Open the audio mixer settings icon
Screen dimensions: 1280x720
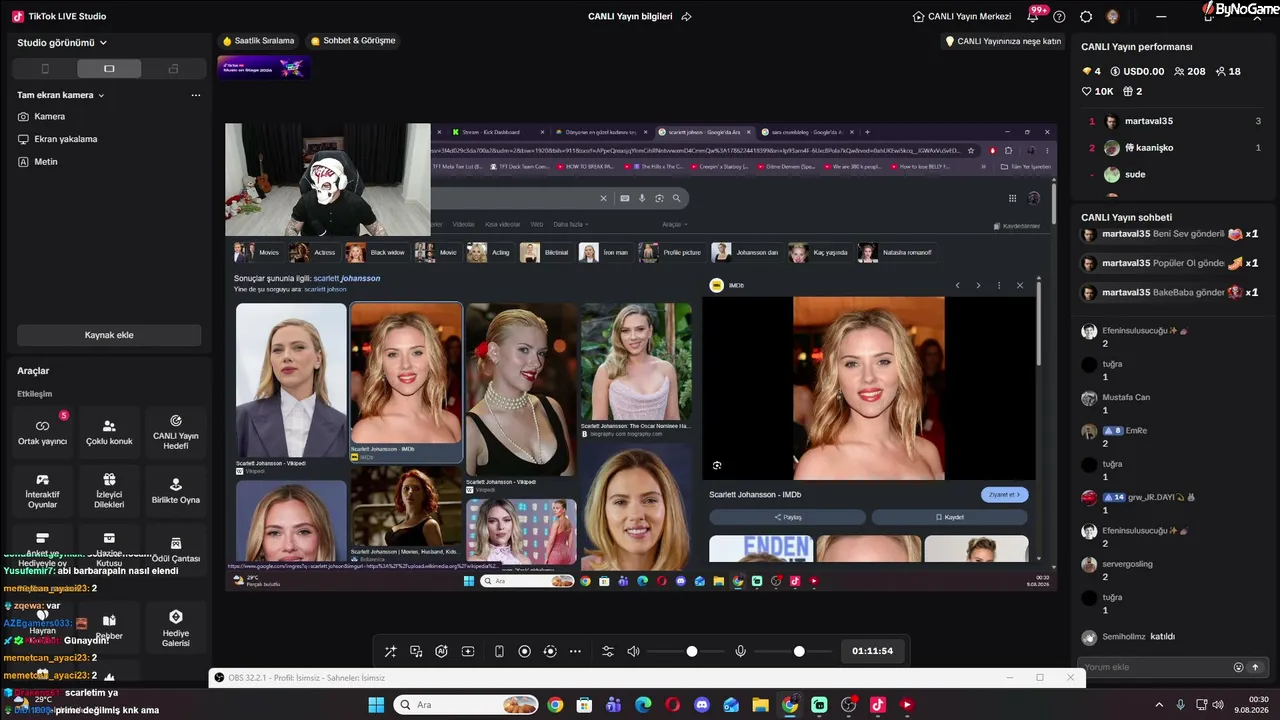point(607,651)
